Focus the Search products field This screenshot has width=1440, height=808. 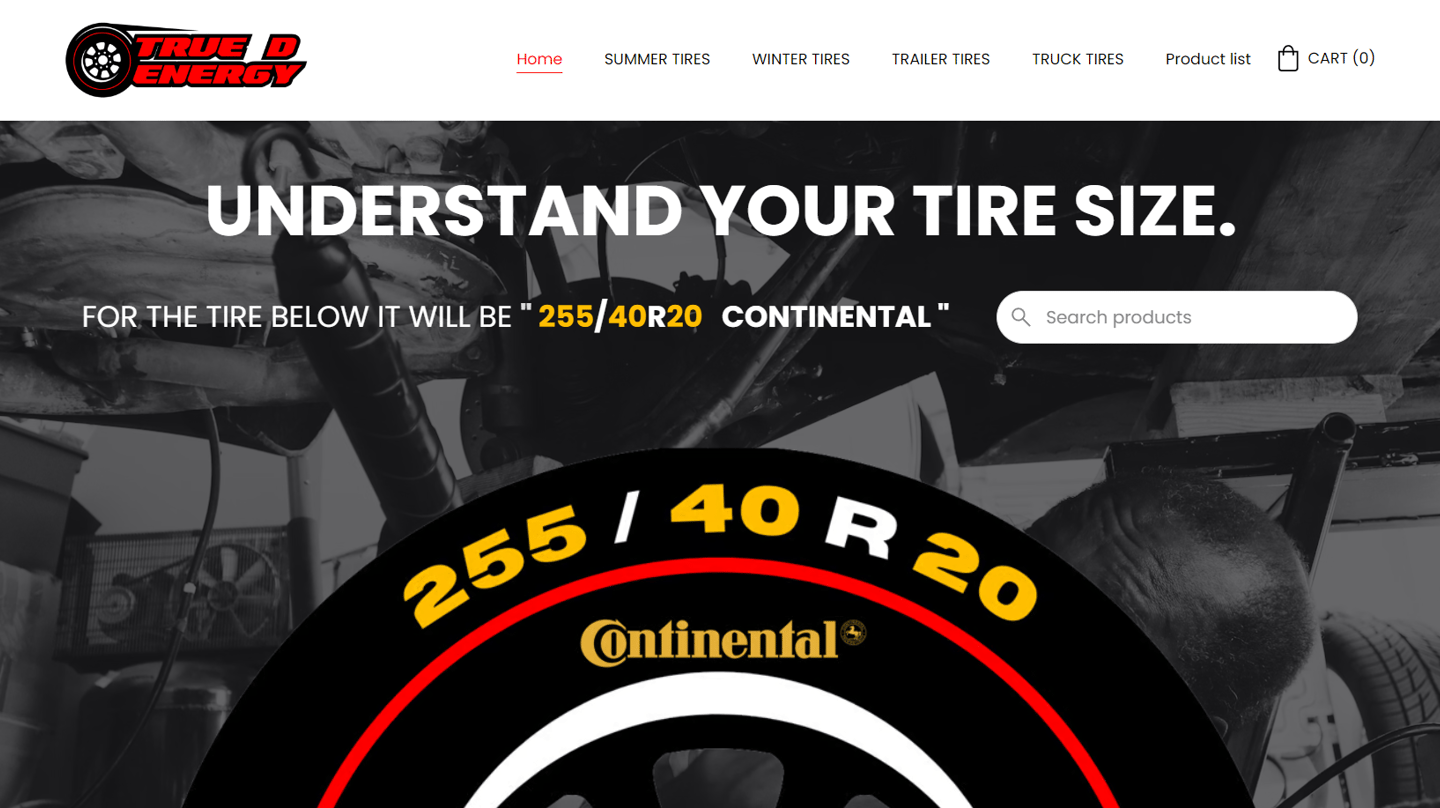coord(1177,317)
